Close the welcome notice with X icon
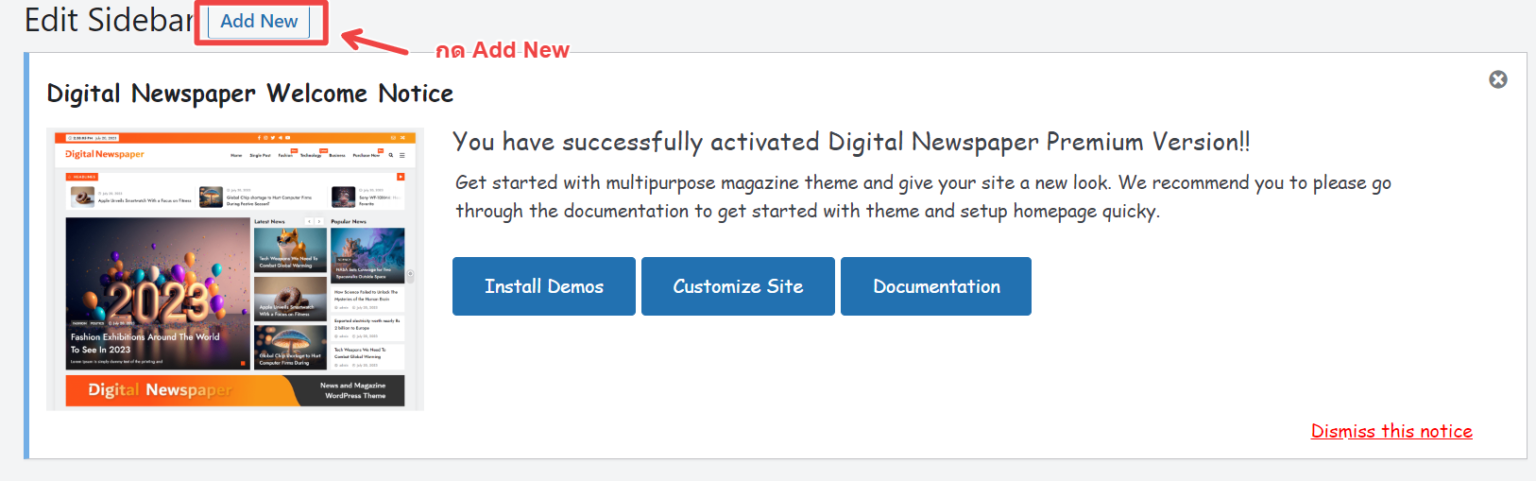This screenshot has width=1536, height=481. 1498,79
